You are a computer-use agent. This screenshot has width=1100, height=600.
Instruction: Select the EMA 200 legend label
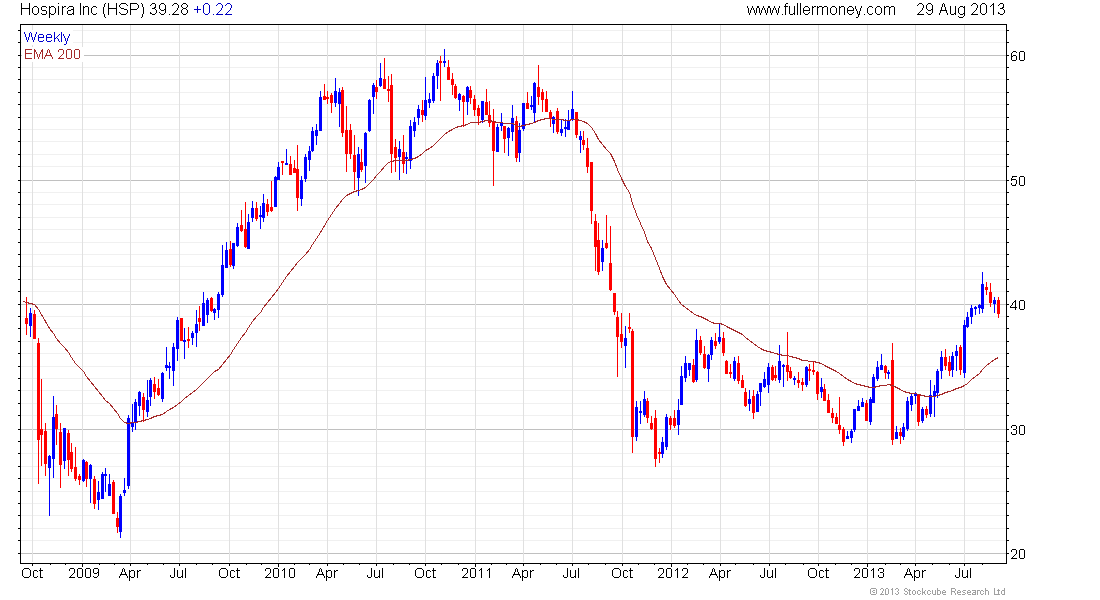tap(52, 54)
